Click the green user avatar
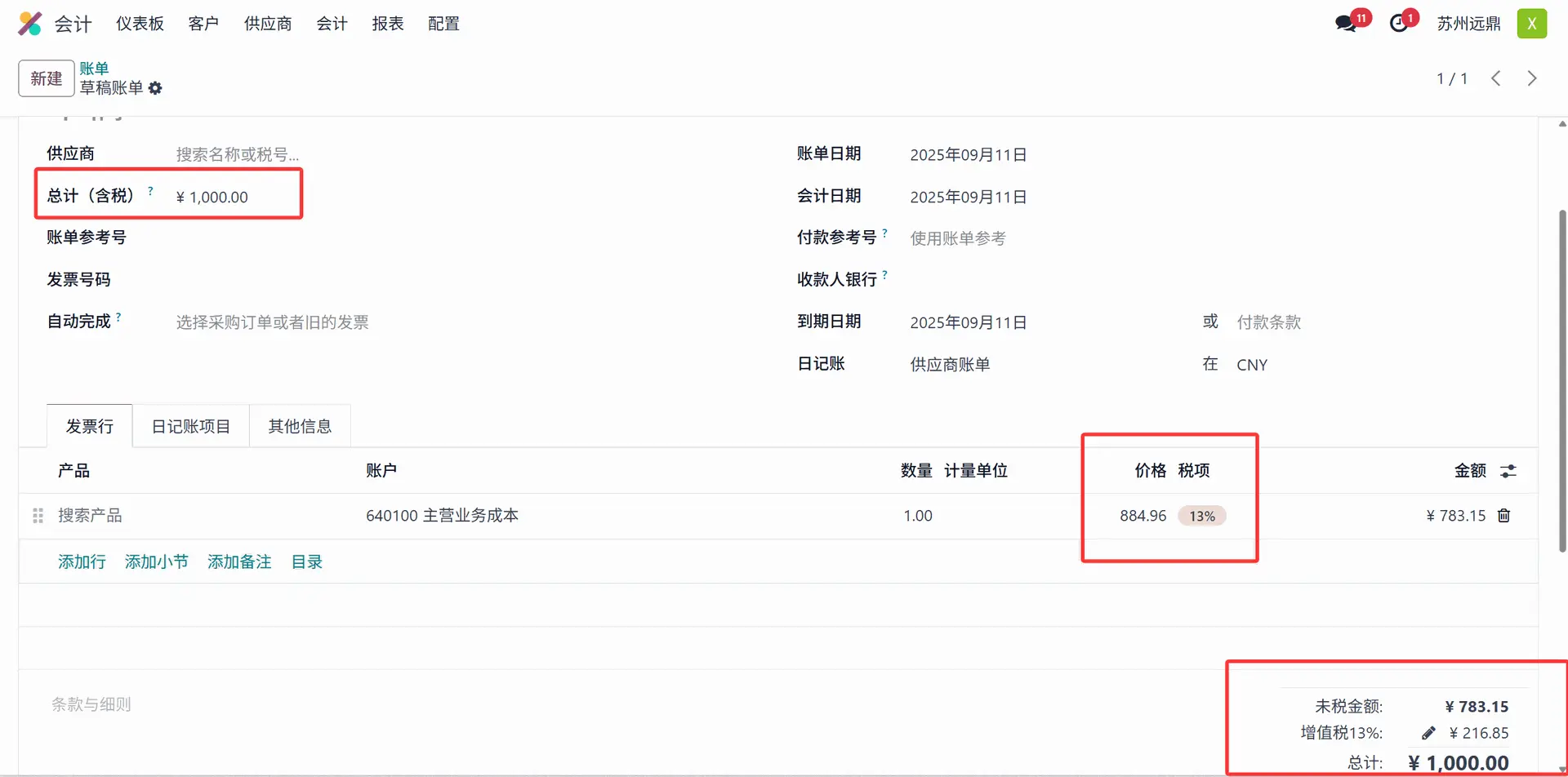 [1531, 24]
